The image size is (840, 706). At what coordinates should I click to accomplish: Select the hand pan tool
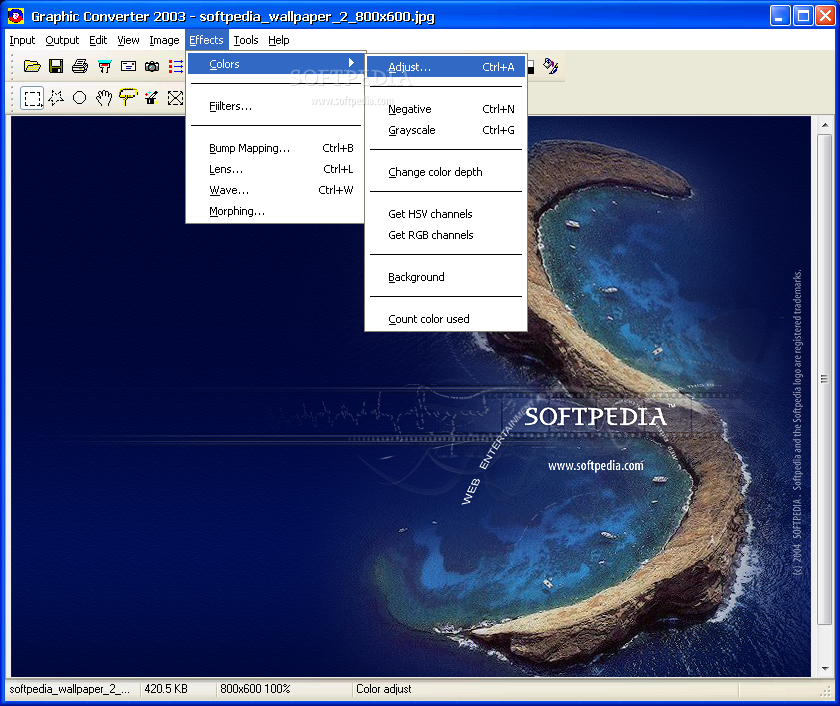point(104,98)
